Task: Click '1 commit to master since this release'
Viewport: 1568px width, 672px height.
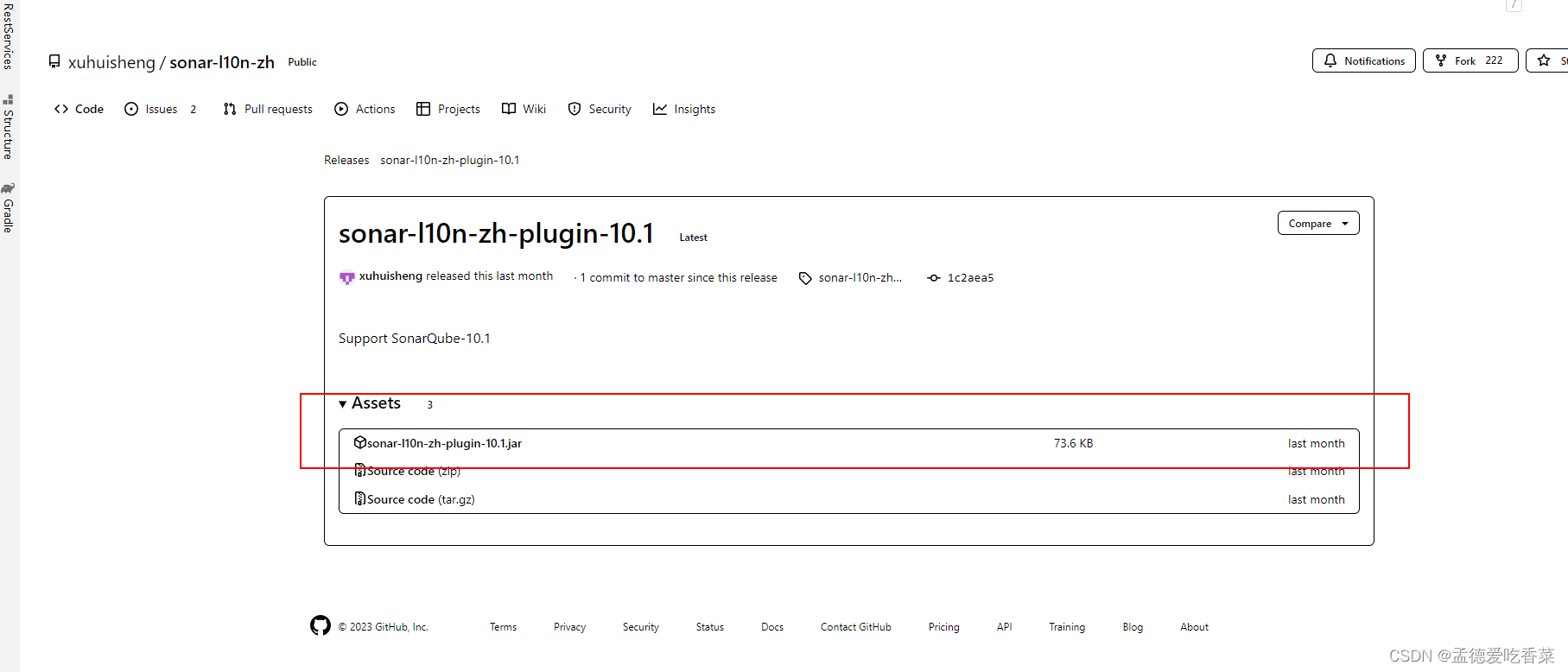Action: click(x=678, y=277)
